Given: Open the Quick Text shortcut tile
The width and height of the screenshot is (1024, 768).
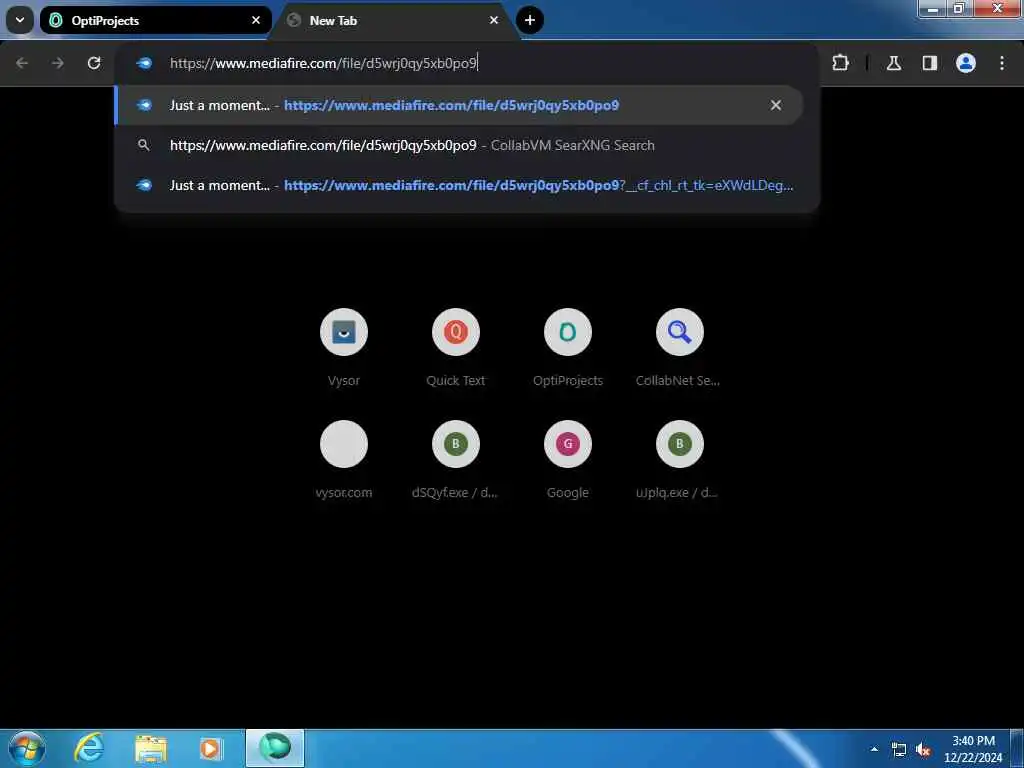Looking at the screenshot, I should click(x=456, y=348).
